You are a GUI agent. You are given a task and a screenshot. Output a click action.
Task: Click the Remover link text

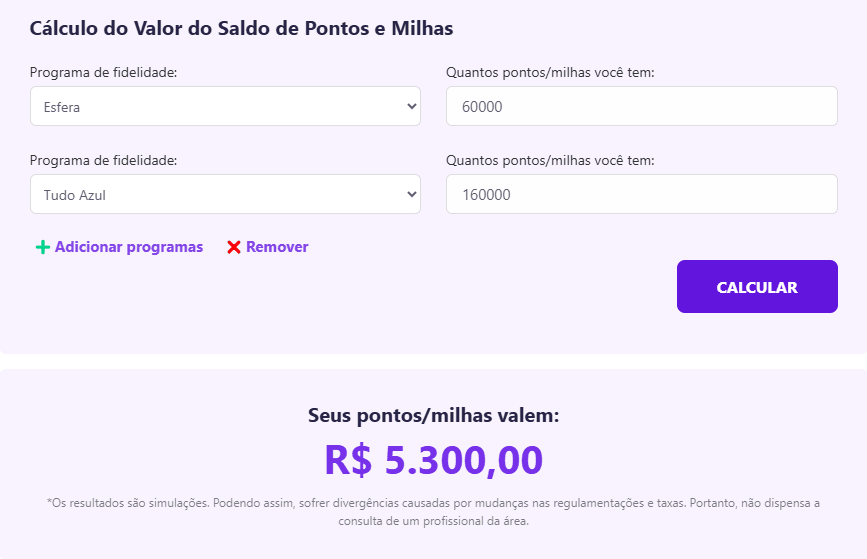(277, 247)
